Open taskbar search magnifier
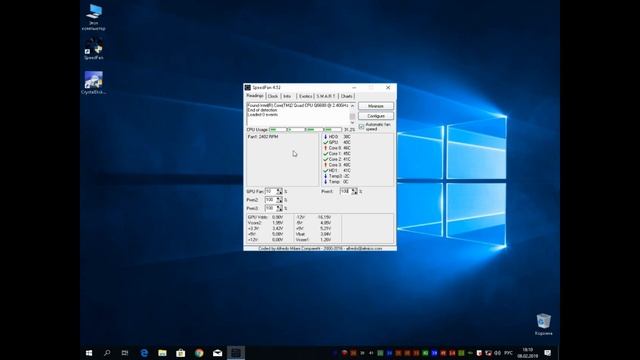The image size is (640, 360). pos(107,353)
